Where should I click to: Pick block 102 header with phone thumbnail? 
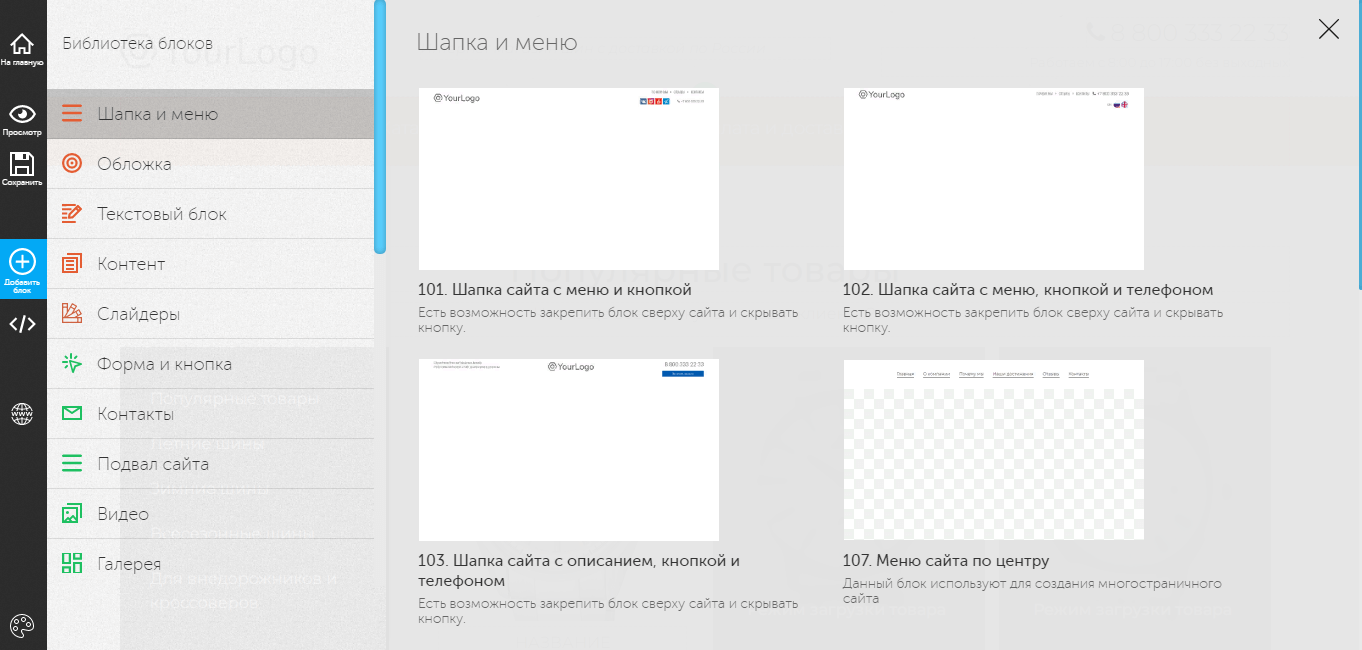pyautogui.click(x=993, y=179)
